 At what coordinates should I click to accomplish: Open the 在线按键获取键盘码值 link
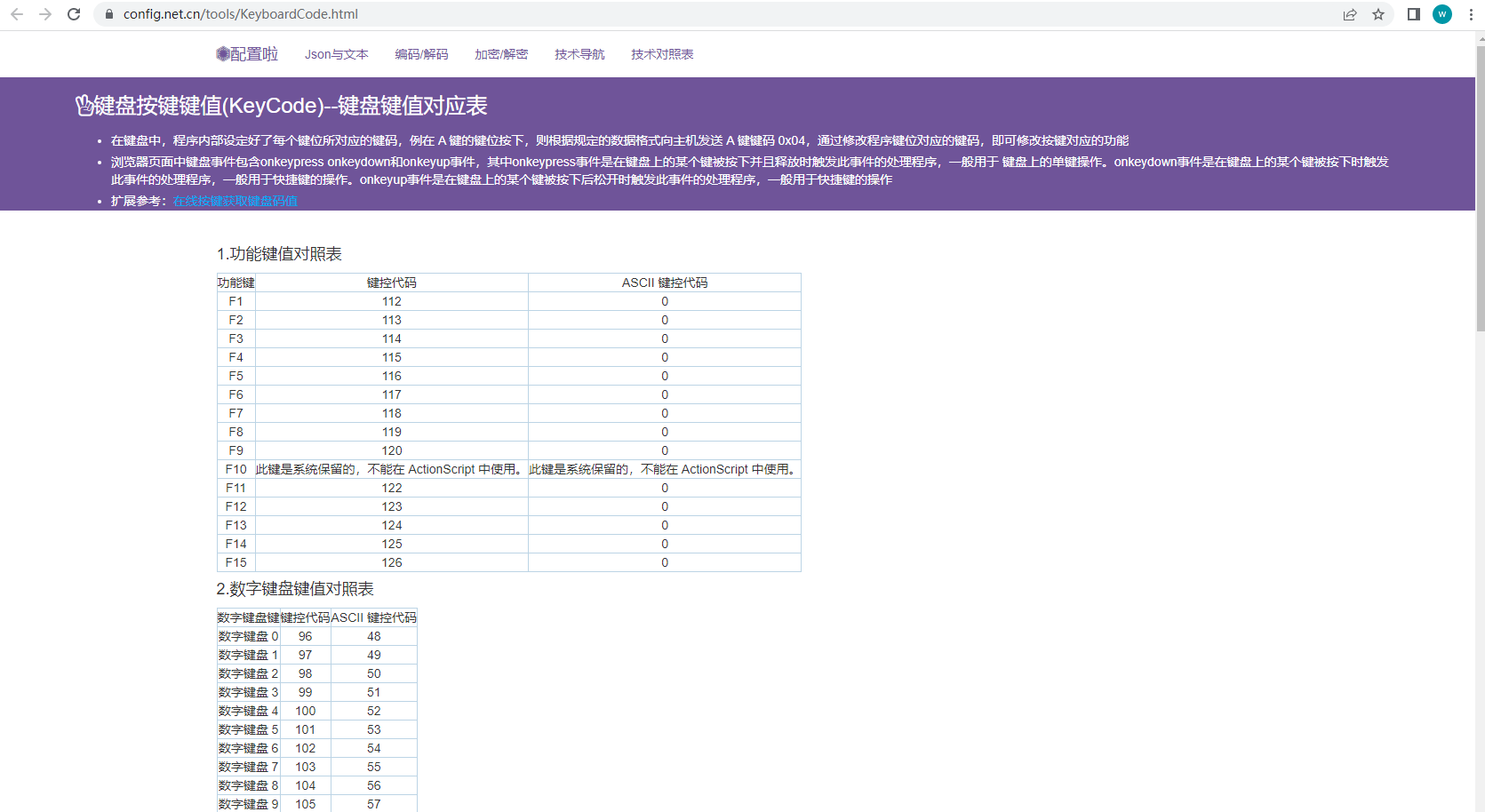[x=235, y=201]
